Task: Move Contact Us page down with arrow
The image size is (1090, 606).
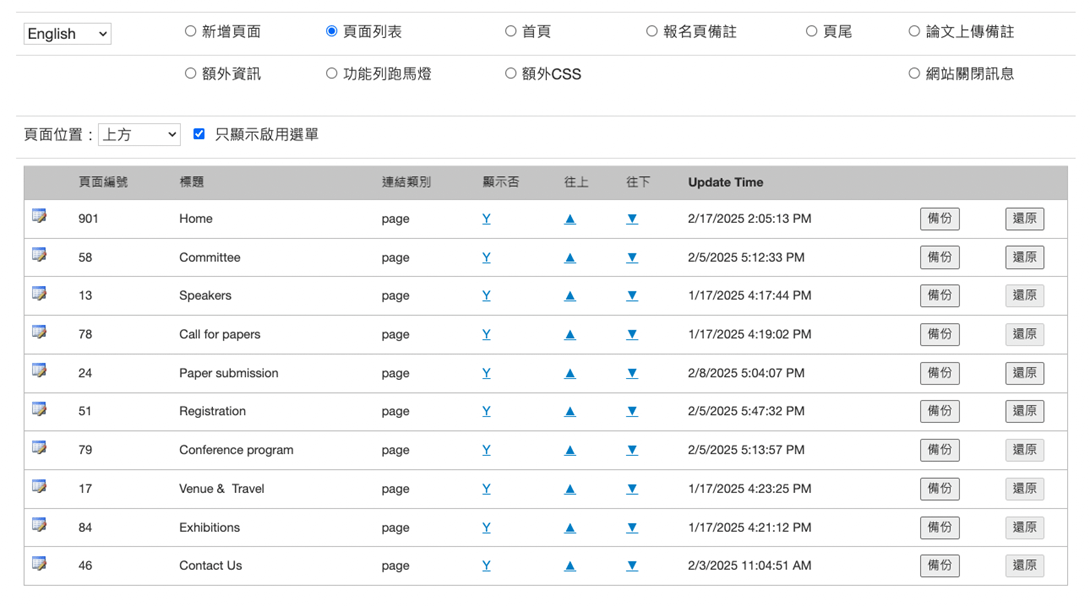Action: click(632, 566)
